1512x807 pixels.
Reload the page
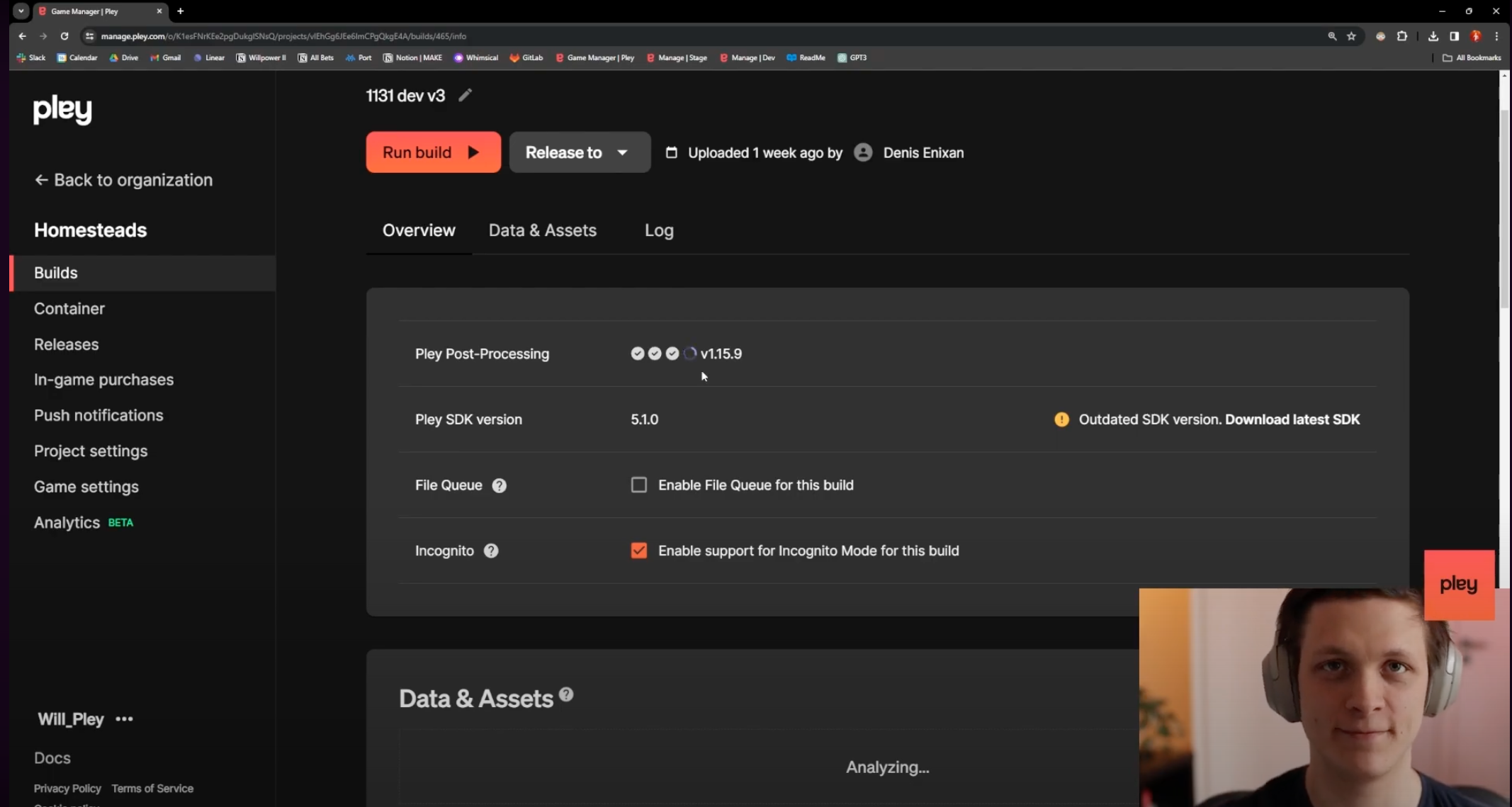click(64, 36)
